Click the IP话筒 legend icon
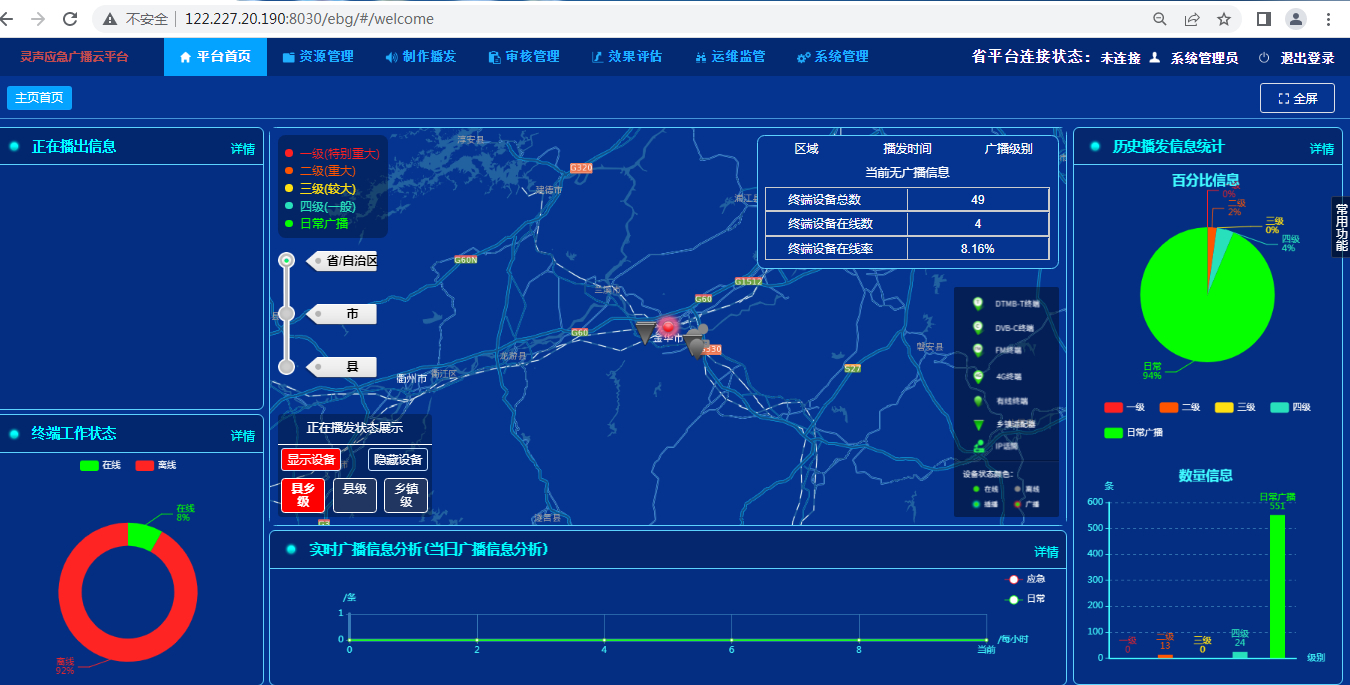This screenshot has width=1350, height=685. tap(978, 445)
